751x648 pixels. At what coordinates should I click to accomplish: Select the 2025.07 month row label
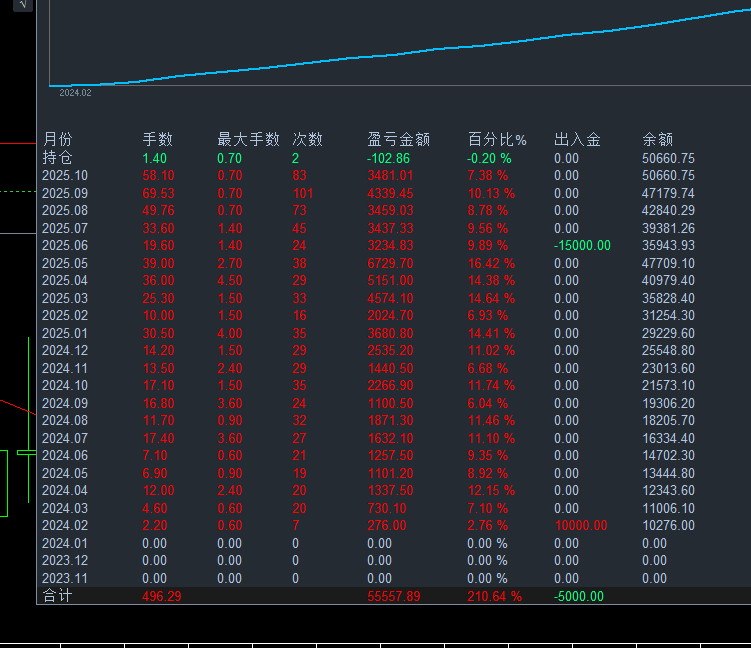(65, 228)
